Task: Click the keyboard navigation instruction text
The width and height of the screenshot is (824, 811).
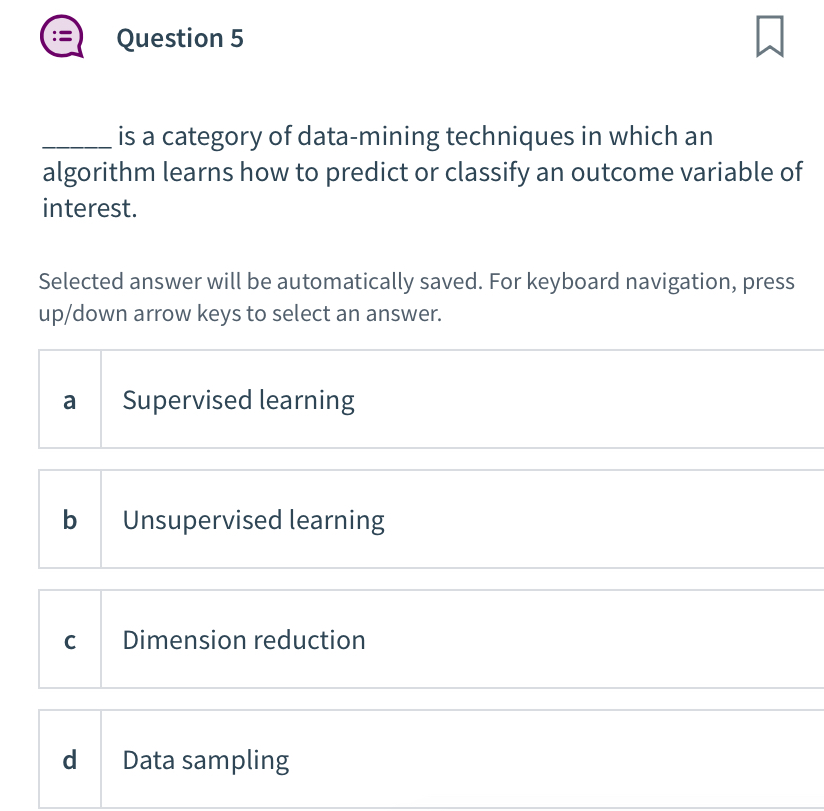Action: click(x=416, y=297)
